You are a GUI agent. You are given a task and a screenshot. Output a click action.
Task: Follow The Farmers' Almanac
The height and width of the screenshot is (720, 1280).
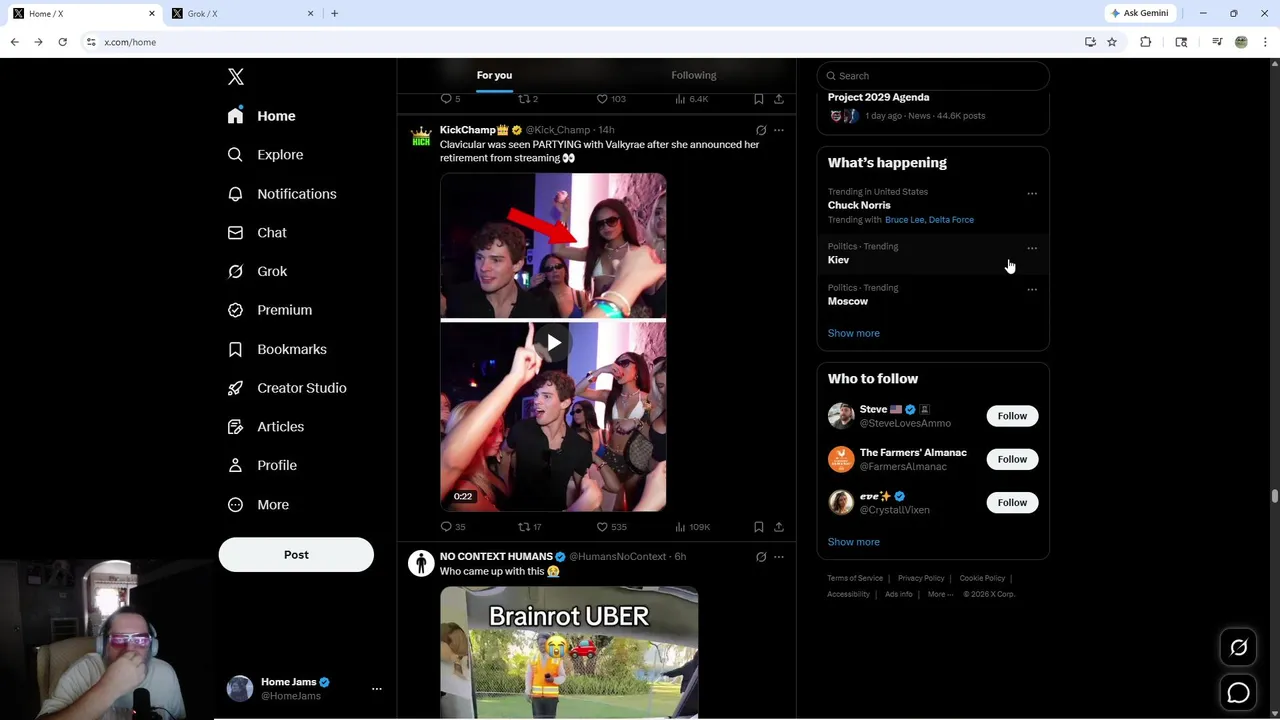point(1012,459)
